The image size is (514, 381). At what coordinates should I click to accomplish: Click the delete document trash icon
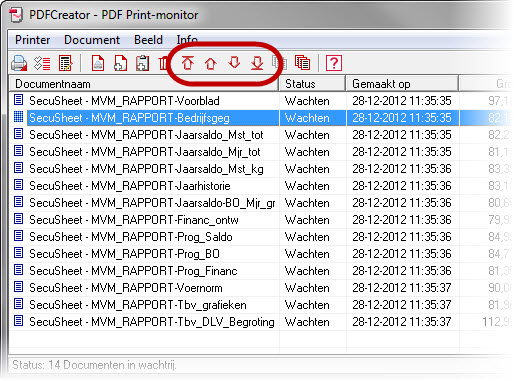click(163, 63)
